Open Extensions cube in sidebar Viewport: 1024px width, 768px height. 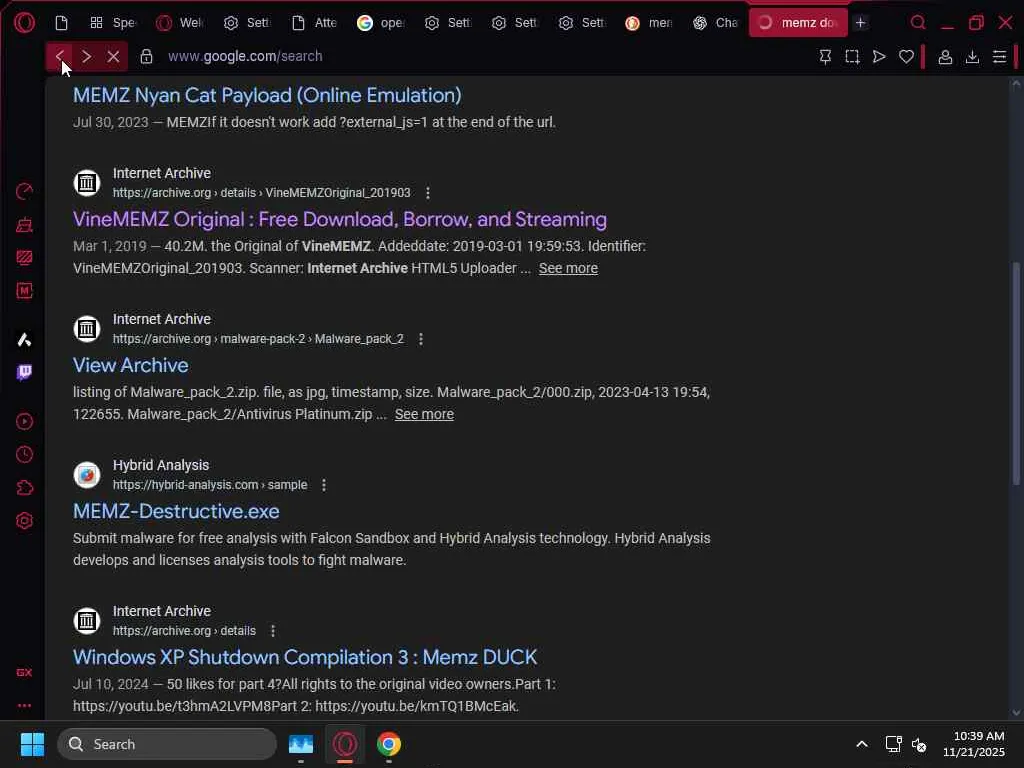coord(24,488)
